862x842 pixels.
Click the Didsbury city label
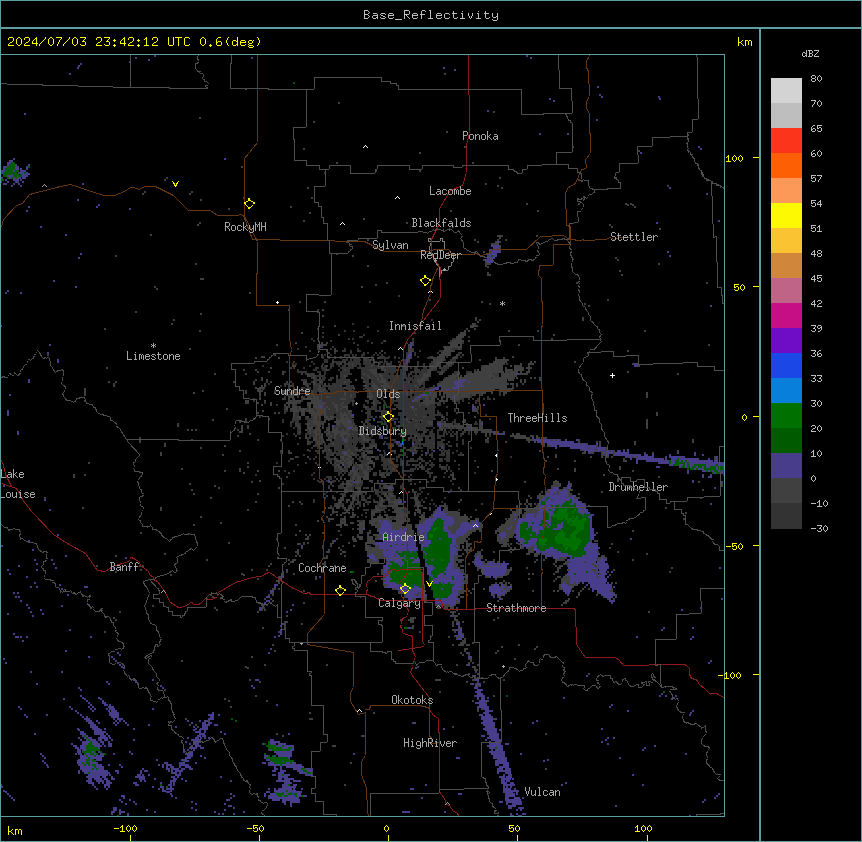[382, 431]
